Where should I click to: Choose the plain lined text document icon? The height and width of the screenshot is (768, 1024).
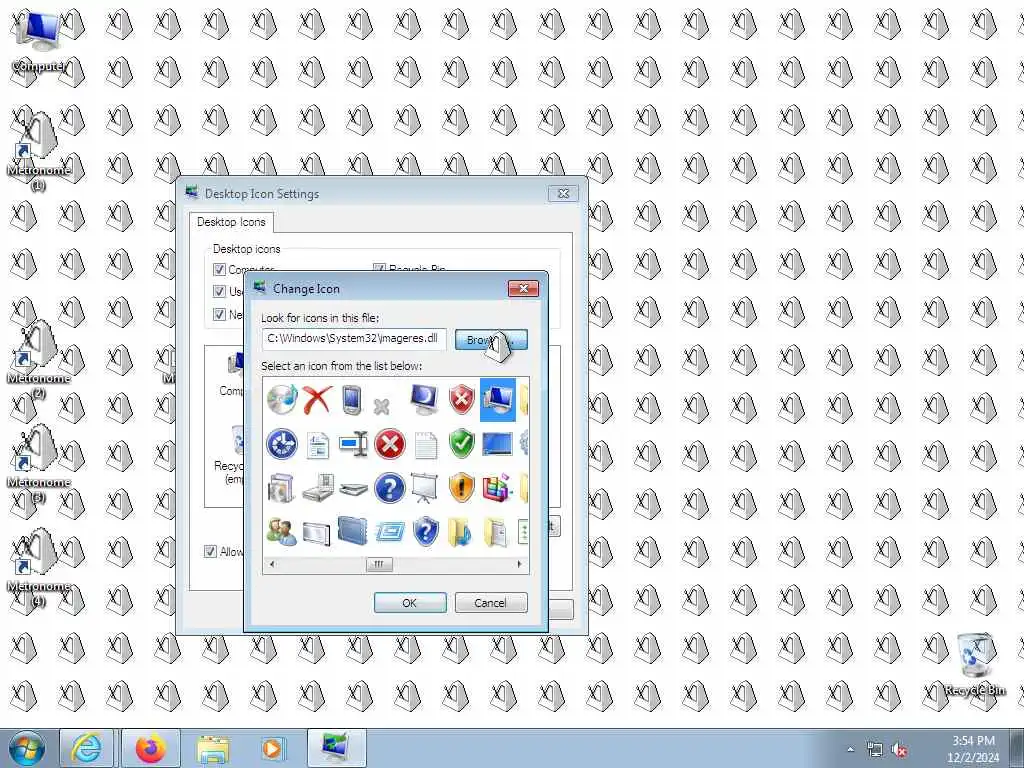(425, 445)
